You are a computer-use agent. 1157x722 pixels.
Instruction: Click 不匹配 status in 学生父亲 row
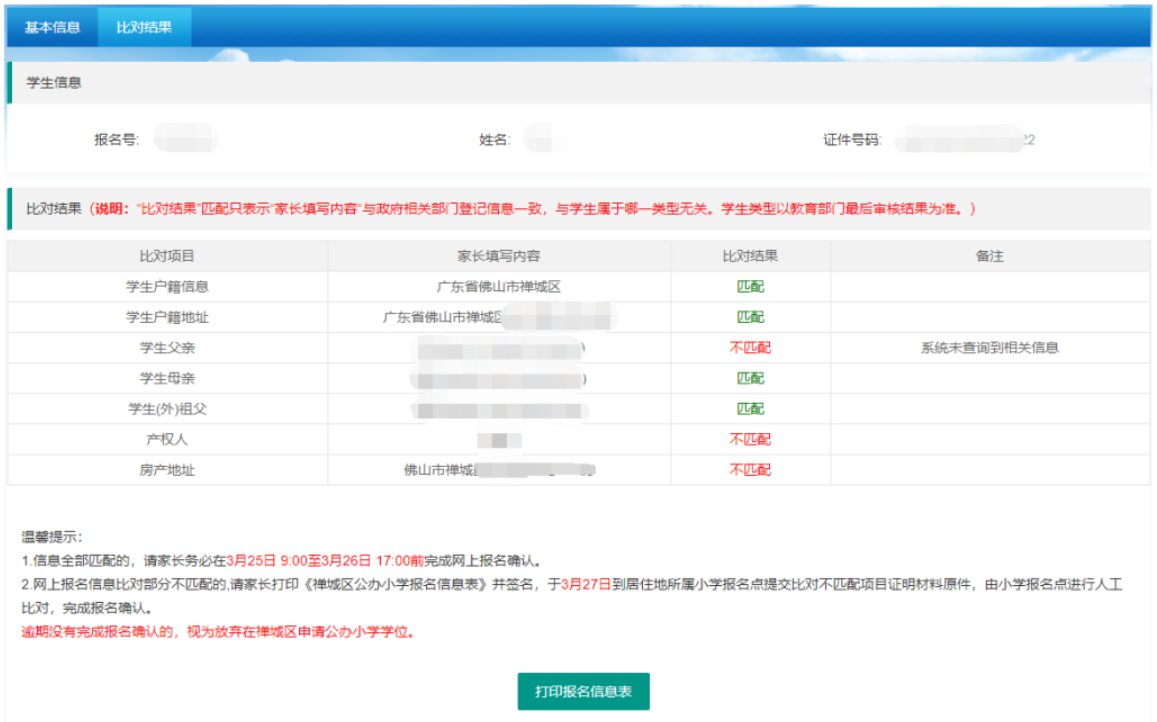tap(750, 348)
